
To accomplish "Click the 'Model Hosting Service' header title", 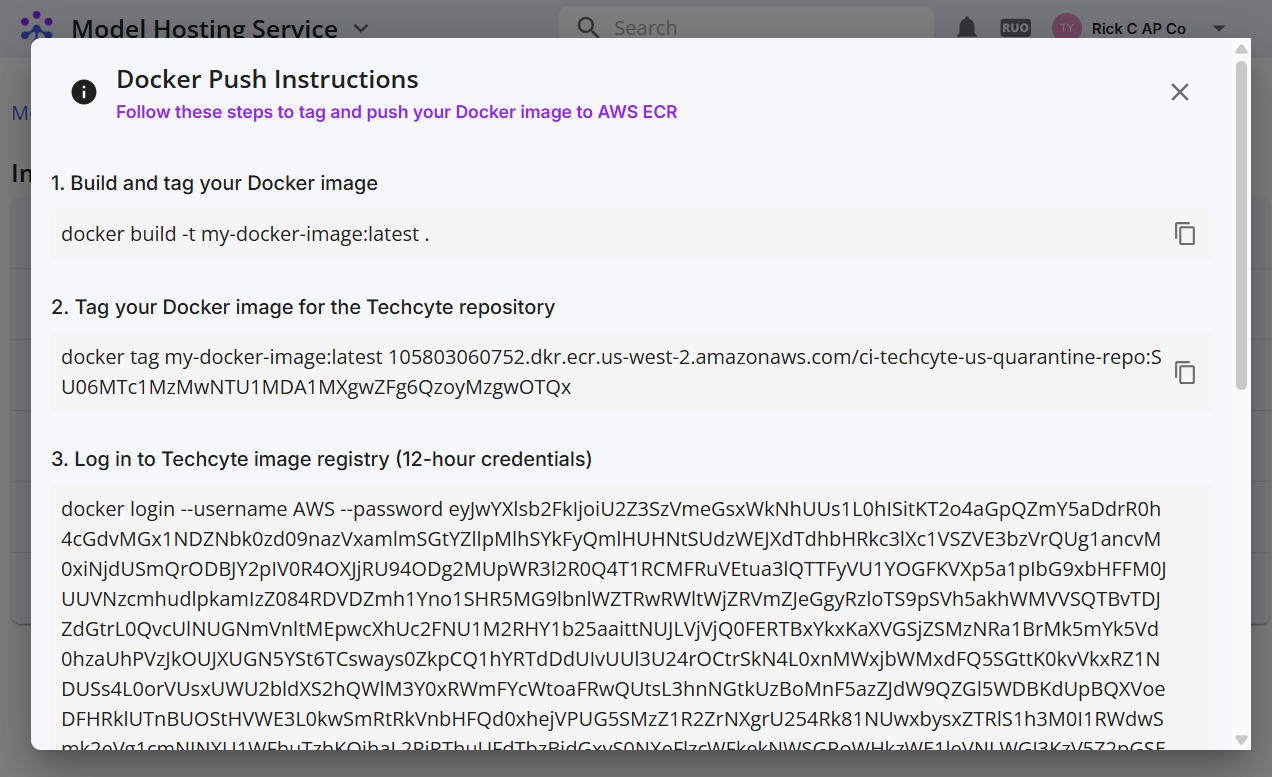I will coord(205,29).
